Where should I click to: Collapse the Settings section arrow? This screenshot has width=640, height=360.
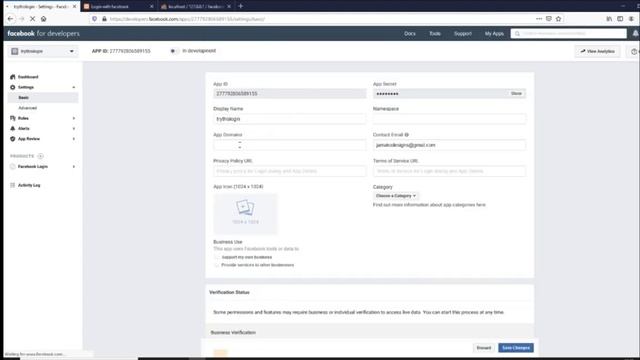(x=74, y=87)
